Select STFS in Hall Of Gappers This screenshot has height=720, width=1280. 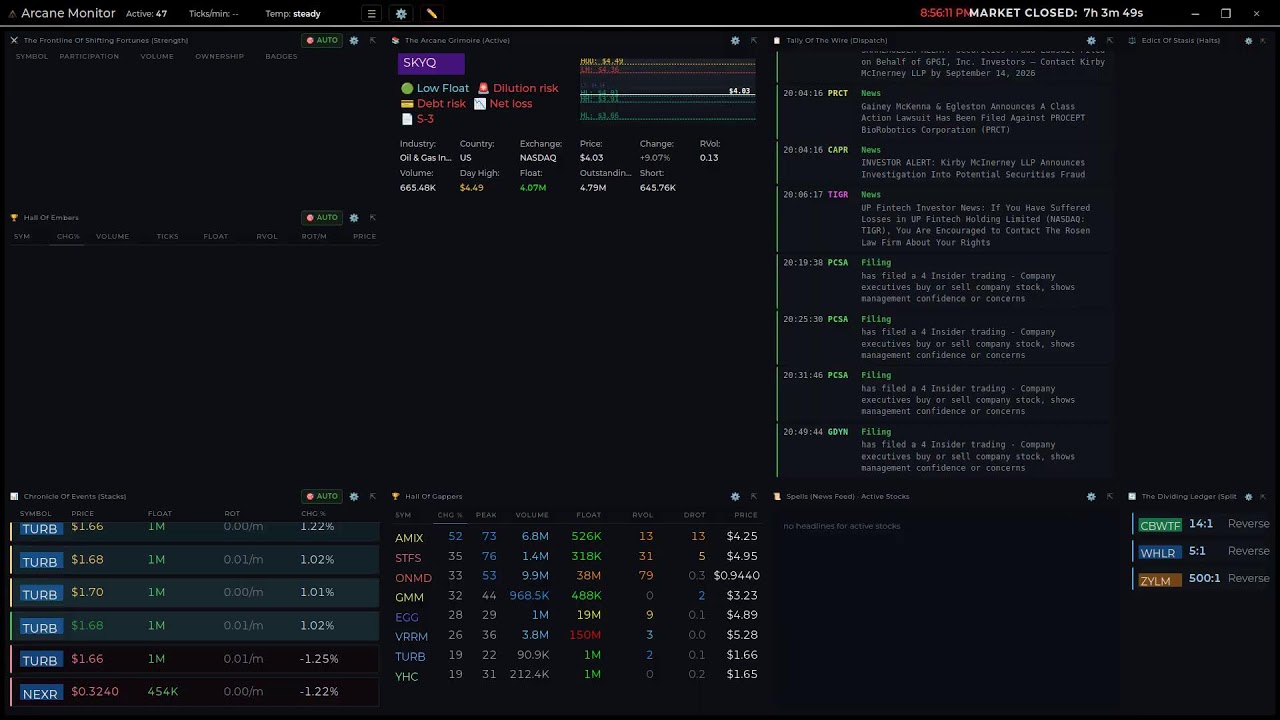[x=408, y=558]
